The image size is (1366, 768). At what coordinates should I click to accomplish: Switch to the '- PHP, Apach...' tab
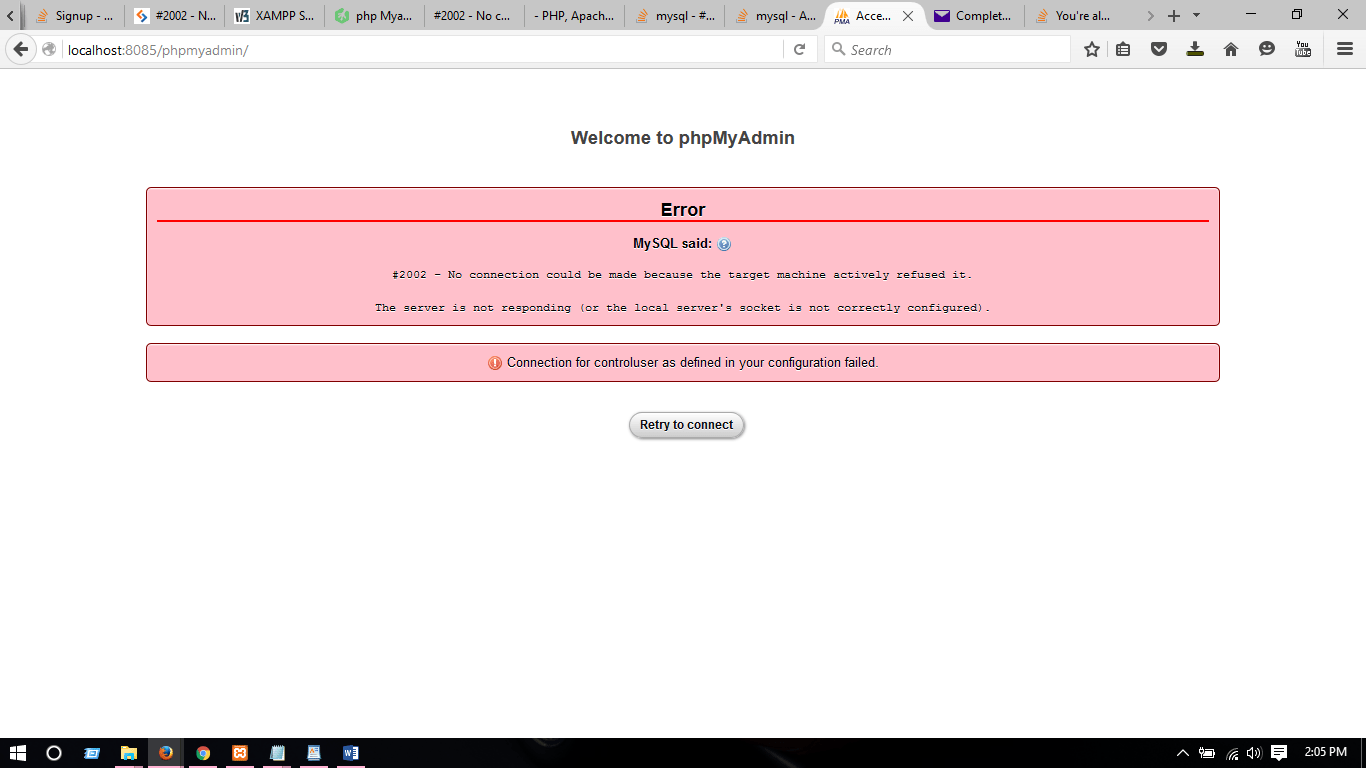pos(575,16)
